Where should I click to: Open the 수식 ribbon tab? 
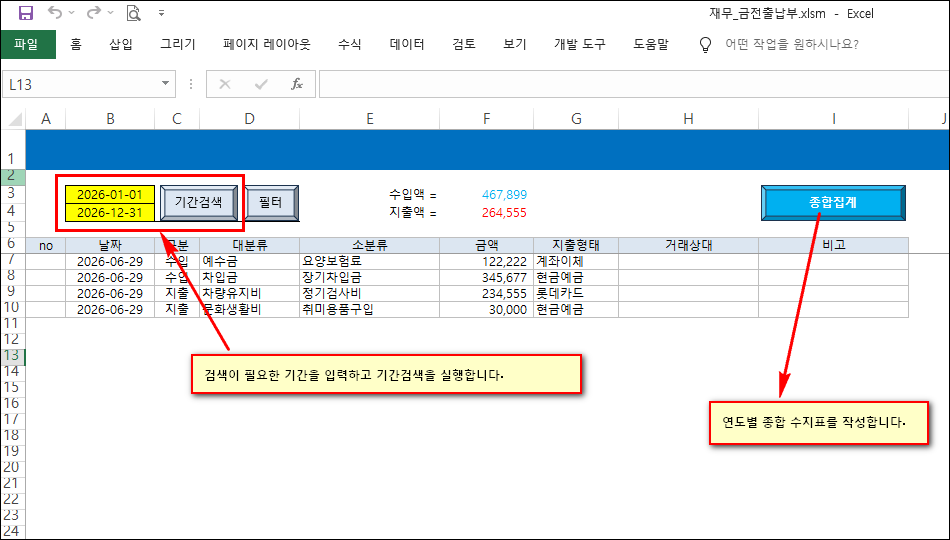click(350, 44)
